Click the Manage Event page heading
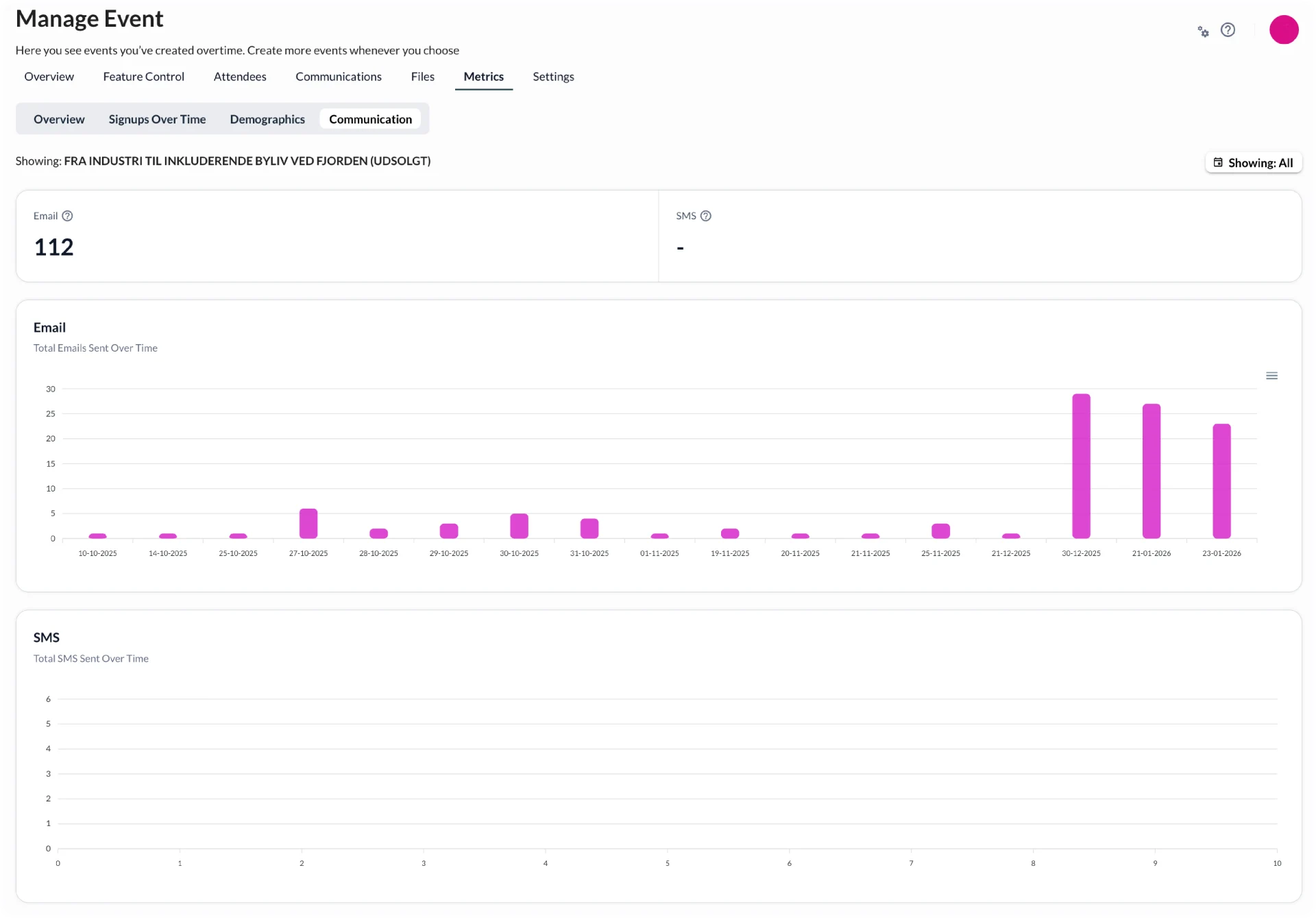The width and height of the screenshot is (1316, 918). (x=90, y=19)
